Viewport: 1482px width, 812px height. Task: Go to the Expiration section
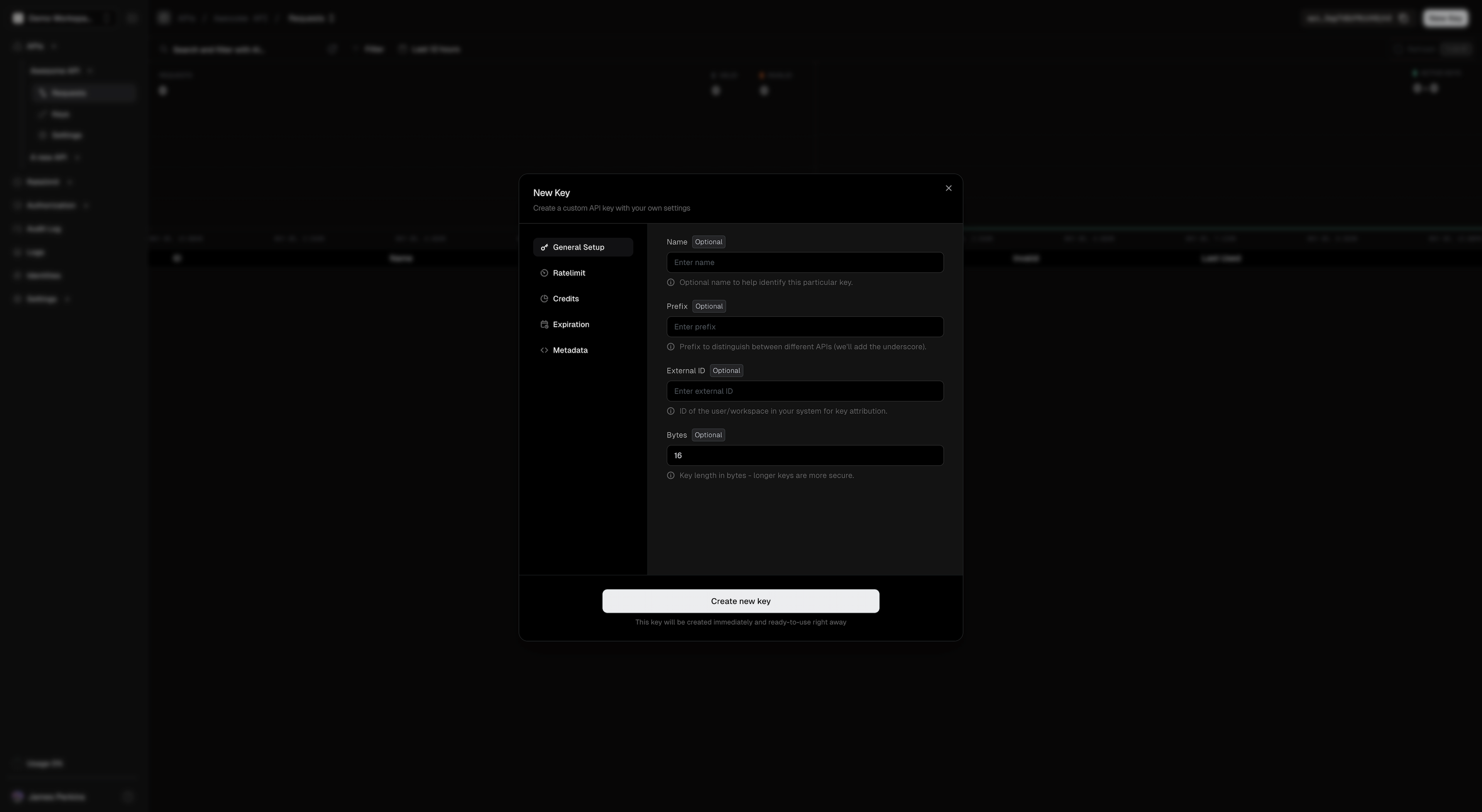point(583,324)
